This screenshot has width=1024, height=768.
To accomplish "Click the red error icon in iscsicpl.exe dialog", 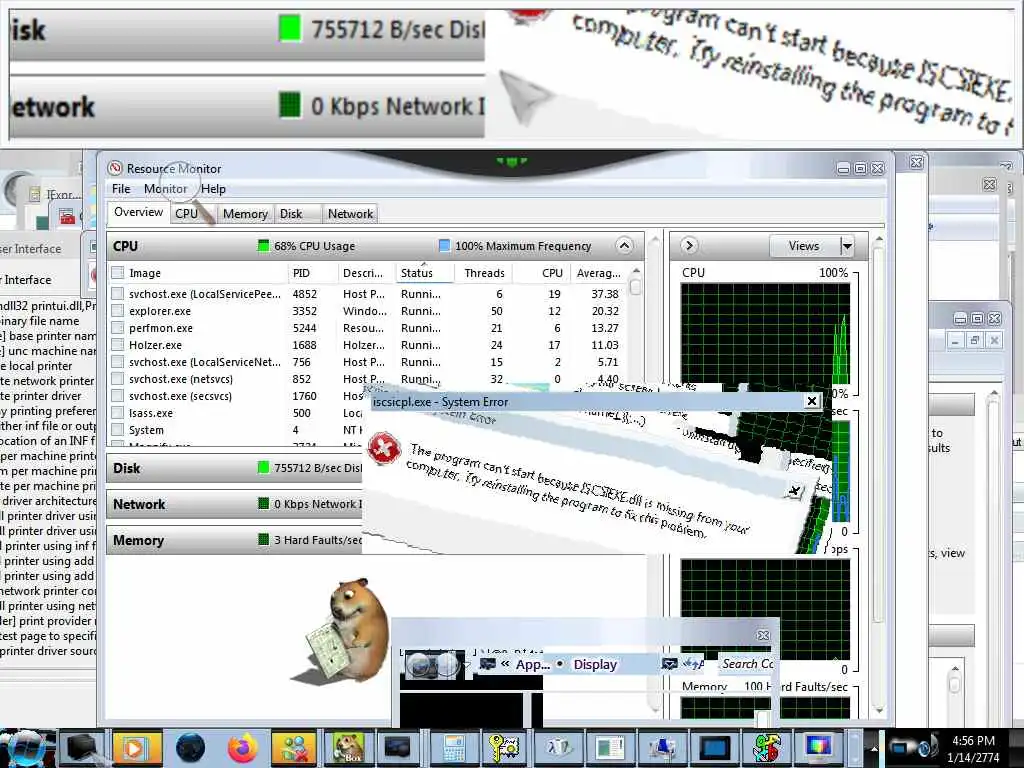I will tap(384, 448).
